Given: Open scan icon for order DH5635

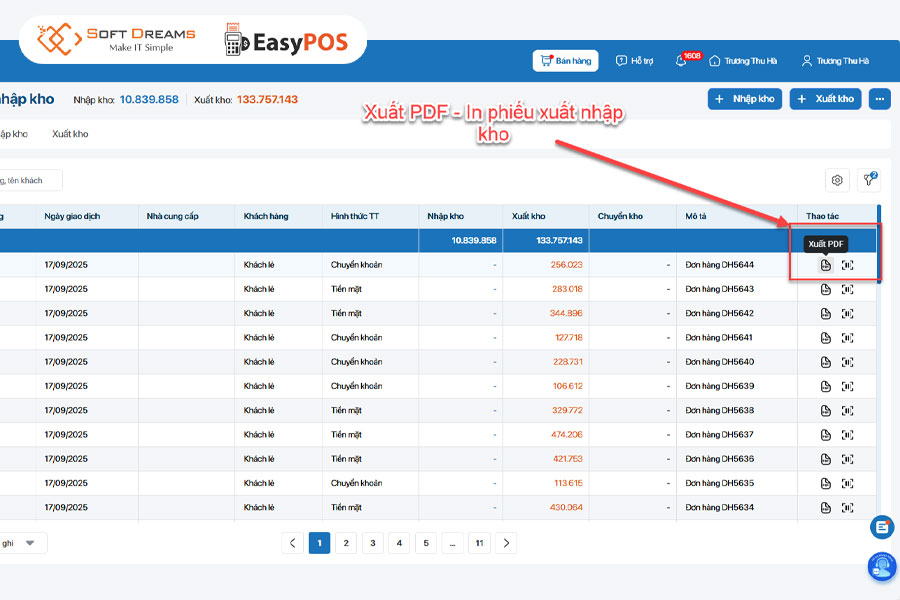Looking at the screenshot, I should (x=847, y=483).
